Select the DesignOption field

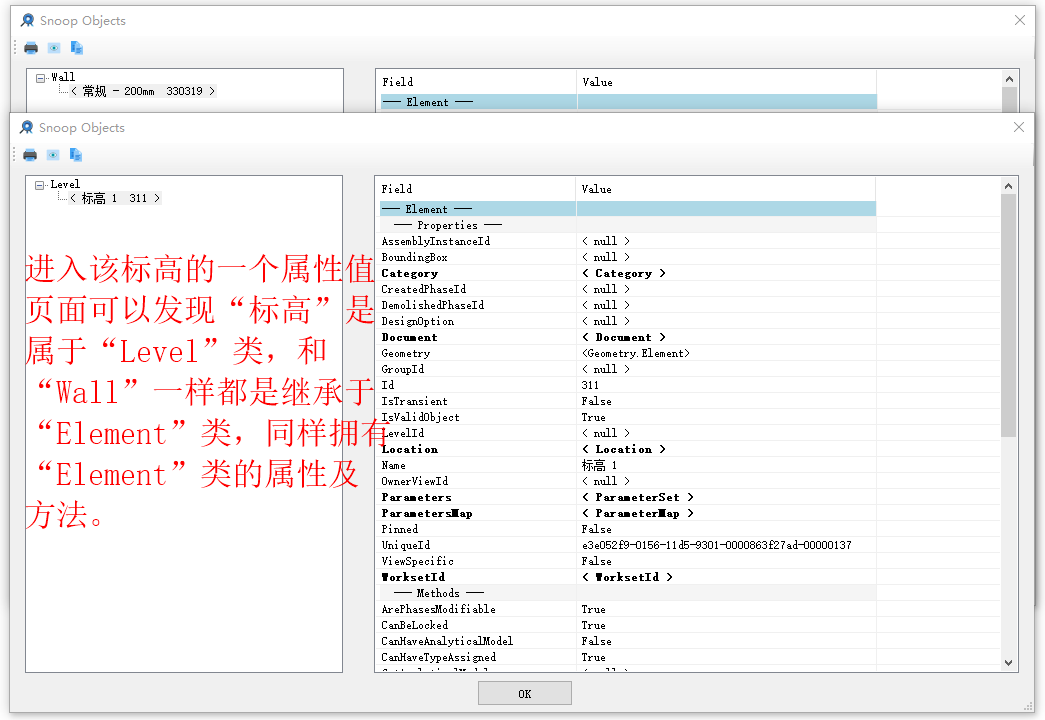coord(418,321)
